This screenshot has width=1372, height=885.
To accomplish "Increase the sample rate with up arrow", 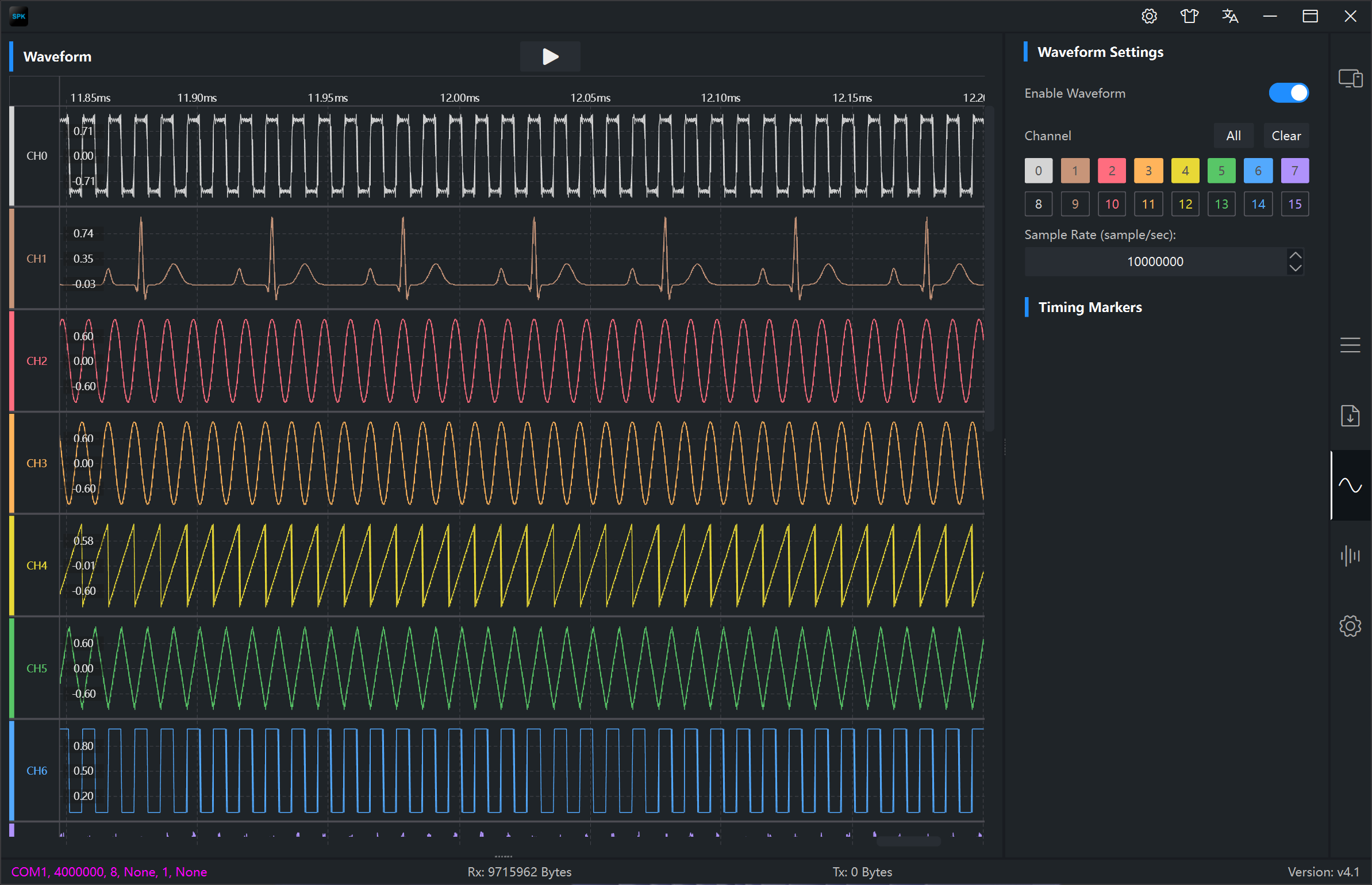I will (1296, 255).
